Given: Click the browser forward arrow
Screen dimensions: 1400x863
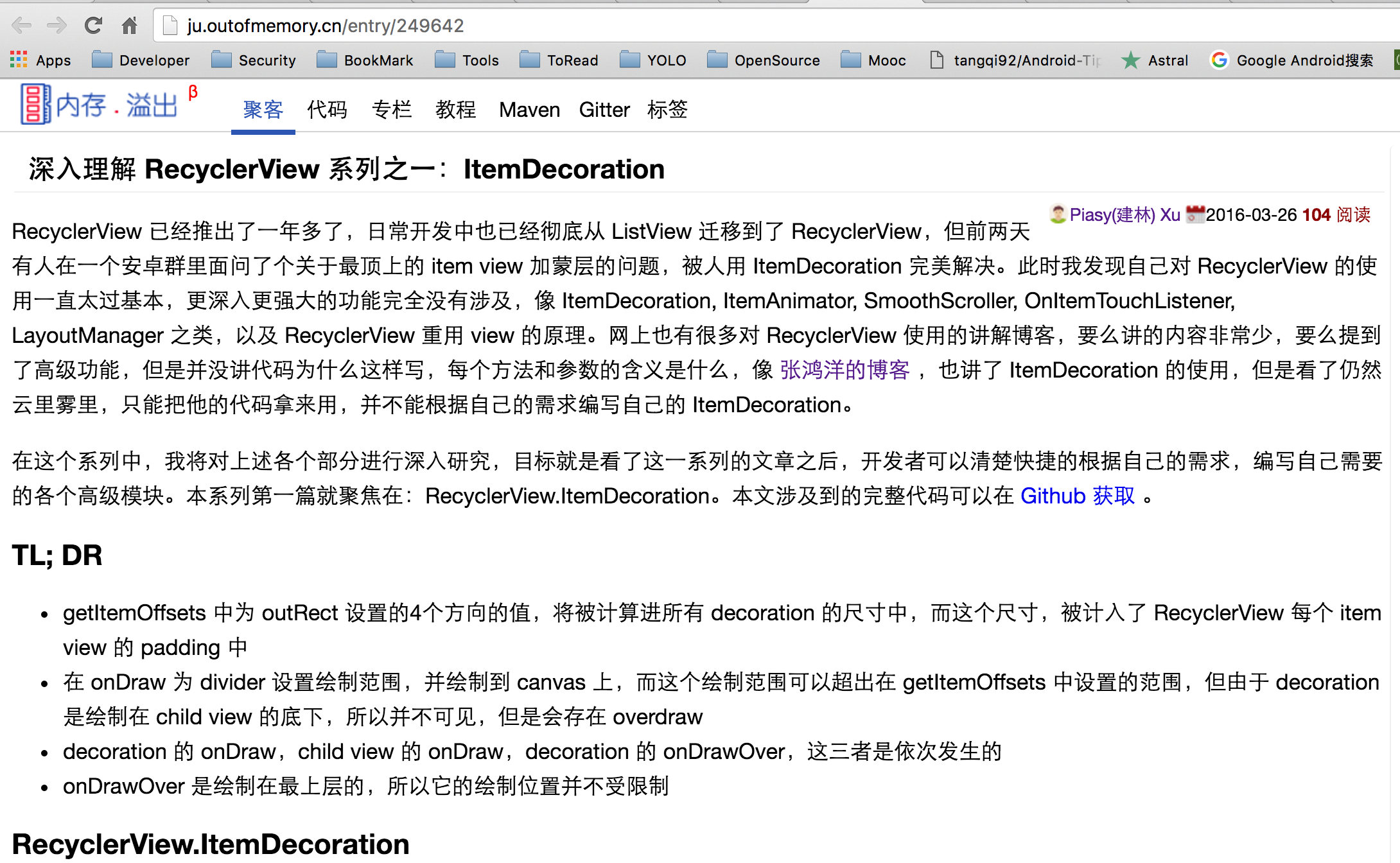Looking at the screenshot, I should [57, 26].
